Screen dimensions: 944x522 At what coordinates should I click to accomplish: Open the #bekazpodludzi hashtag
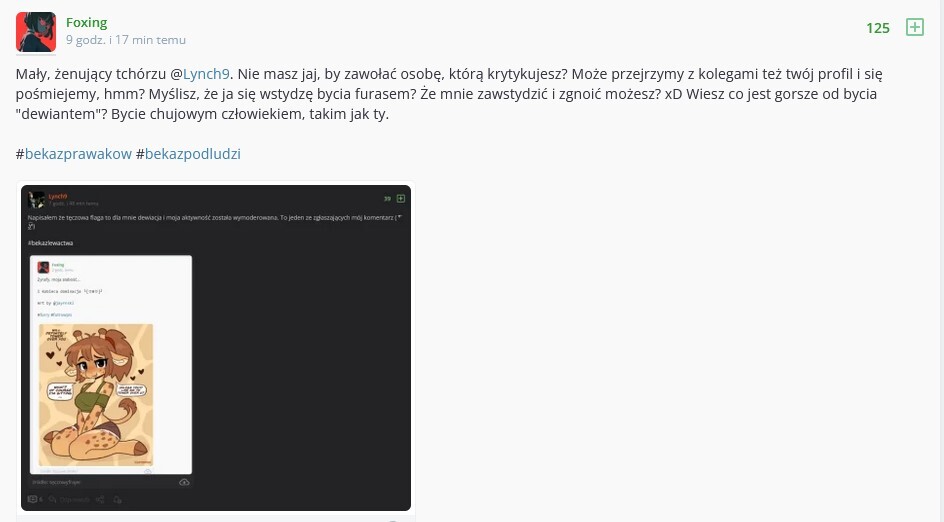192,154
